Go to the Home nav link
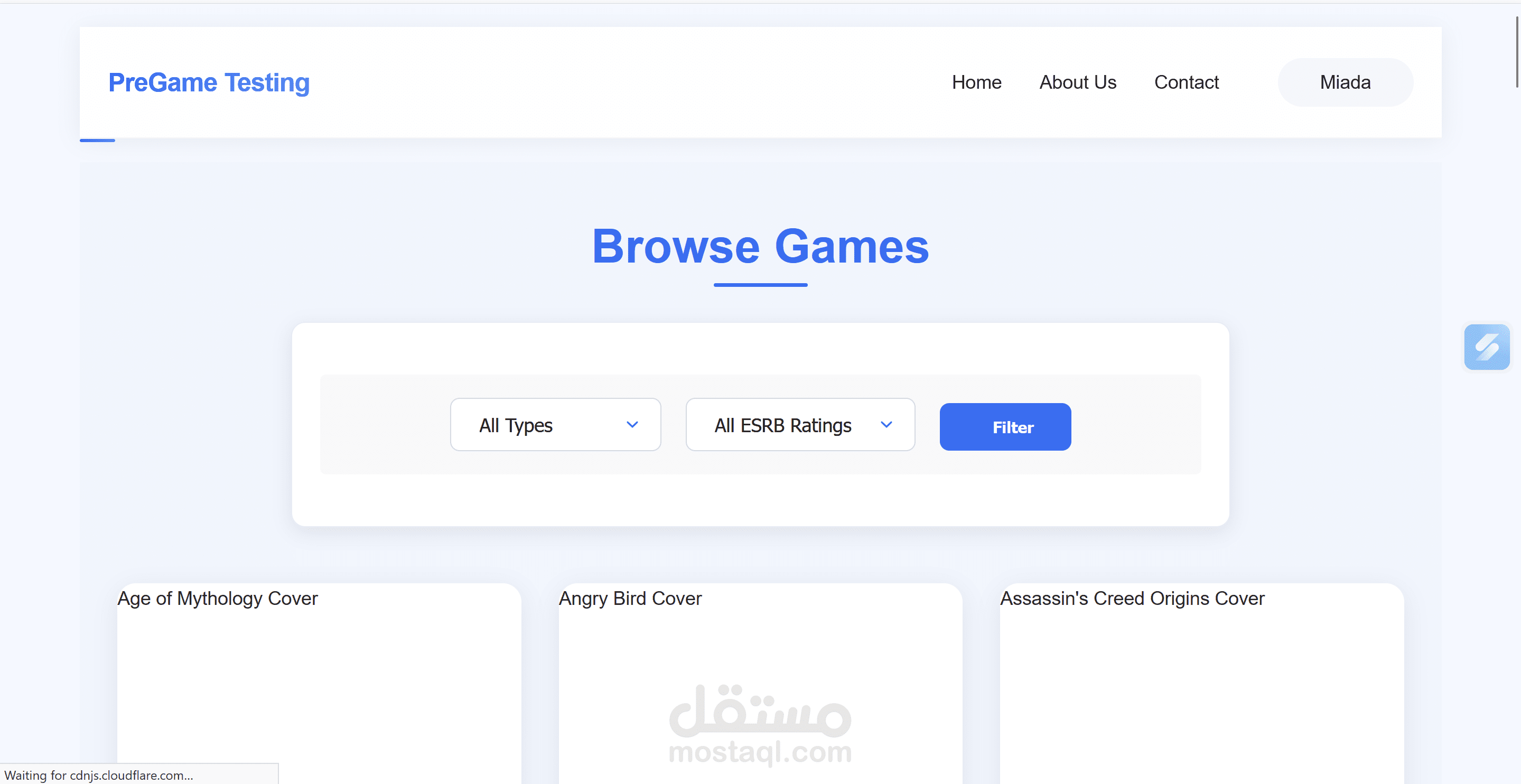Image resolution: width=1521 pixels, height=784 pixels. coord(976,82)
